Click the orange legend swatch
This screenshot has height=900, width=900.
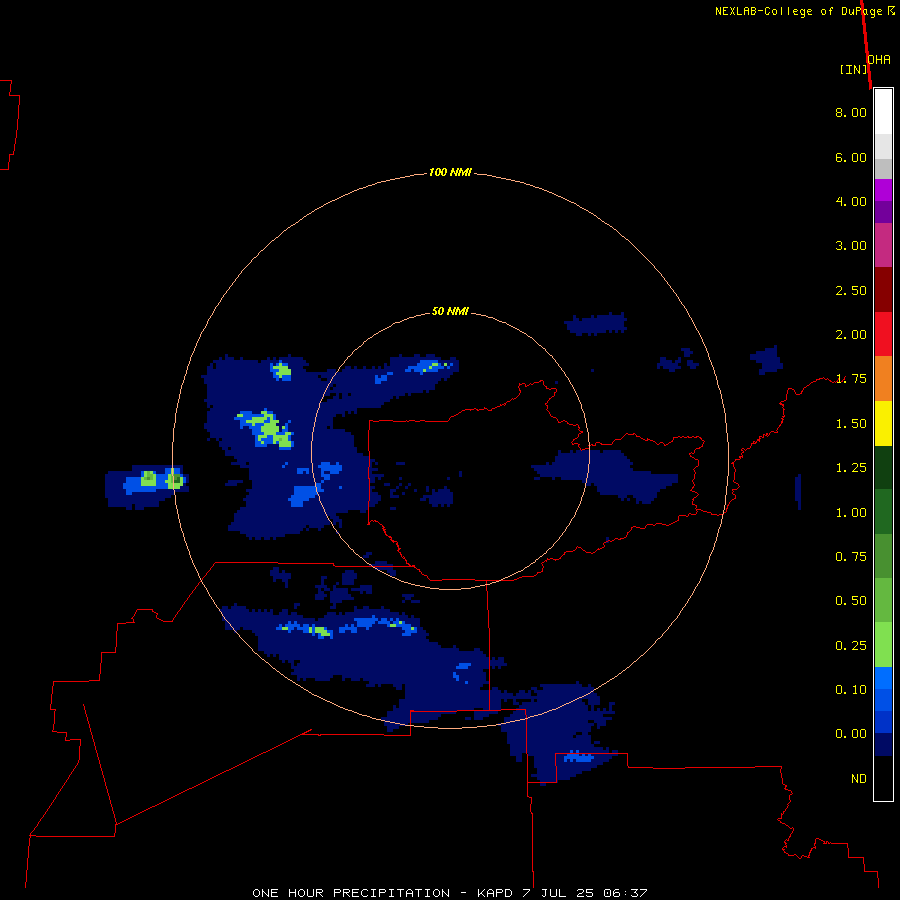click(x=883, y=379)
